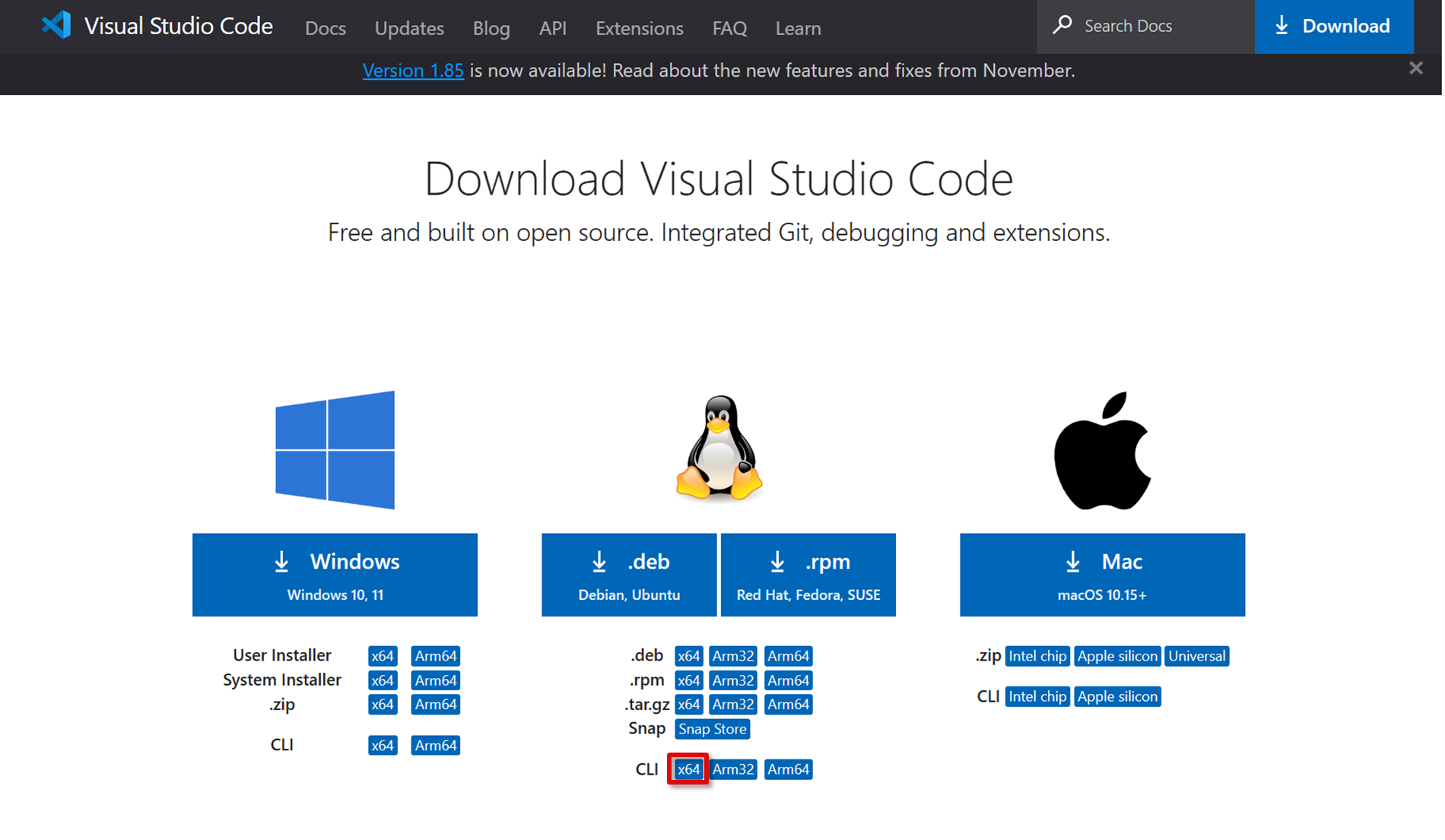The image size is (1445, 840).
Task: Select Linux .rpm Arm32 download
Action: (x=733, y=680)
